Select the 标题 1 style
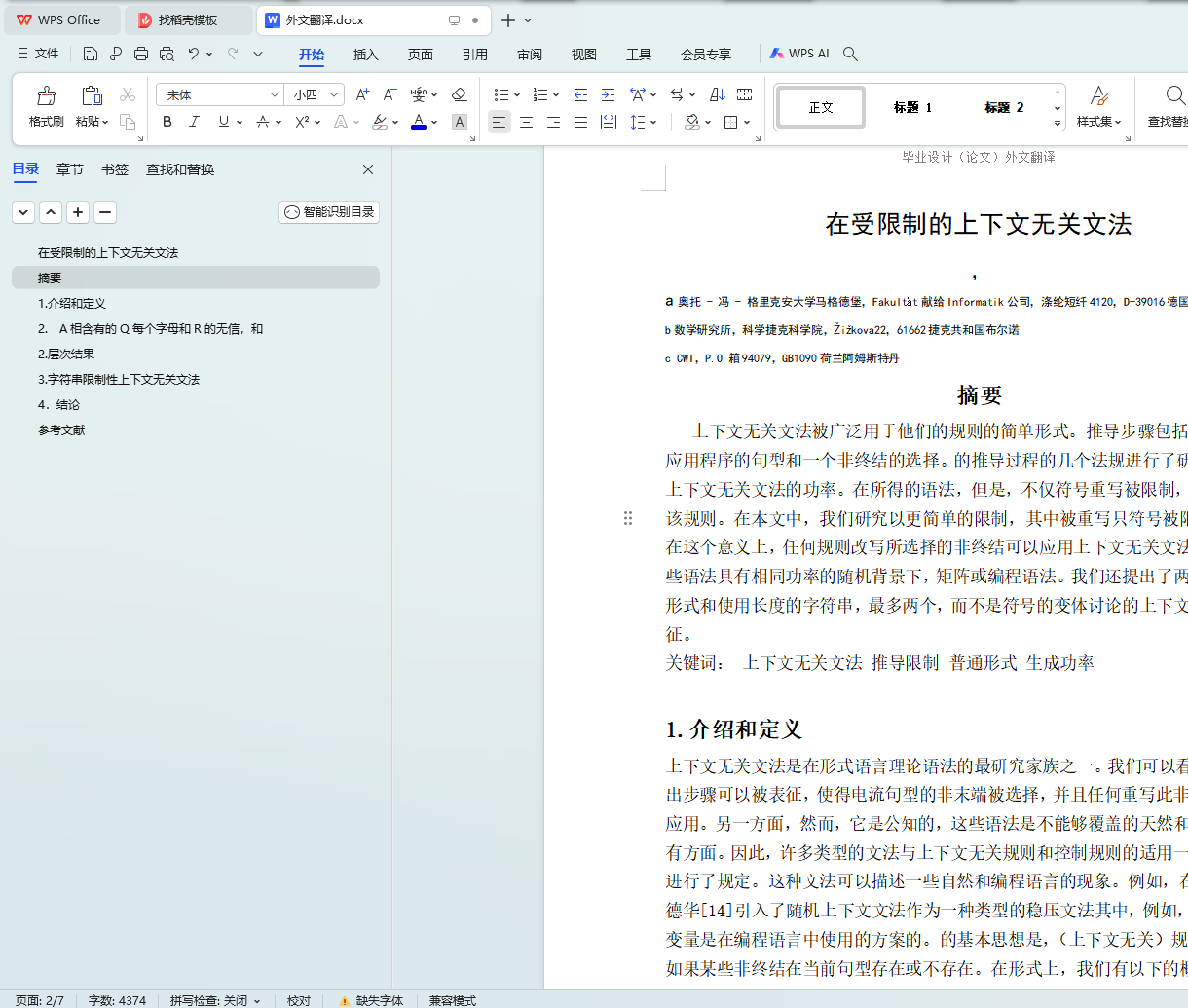Image resolution: width=1188 pixels, height=1008 pixels. 912,107
